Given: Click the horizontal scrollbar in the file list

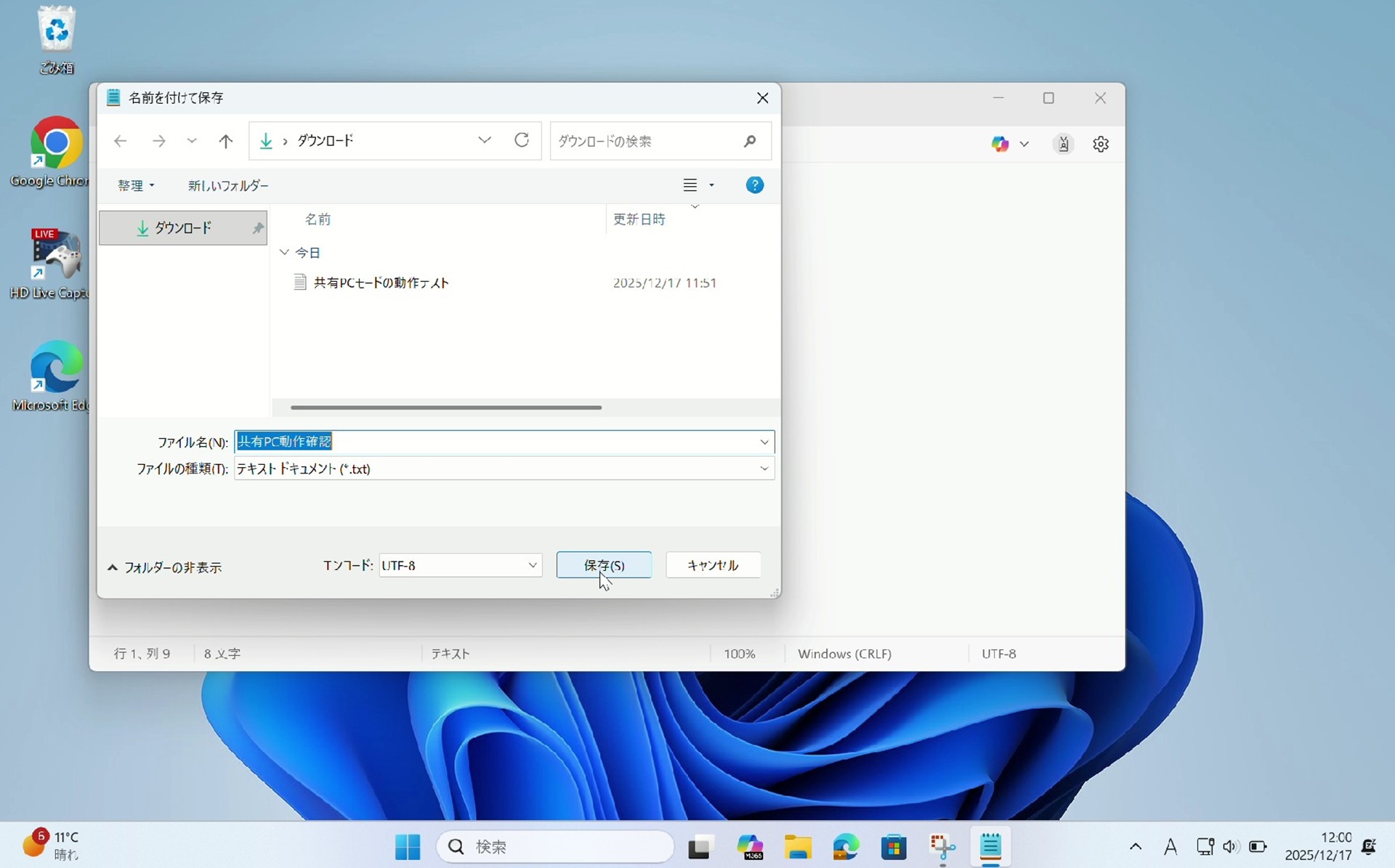Looking at the screenshot, I should point(445,407).
